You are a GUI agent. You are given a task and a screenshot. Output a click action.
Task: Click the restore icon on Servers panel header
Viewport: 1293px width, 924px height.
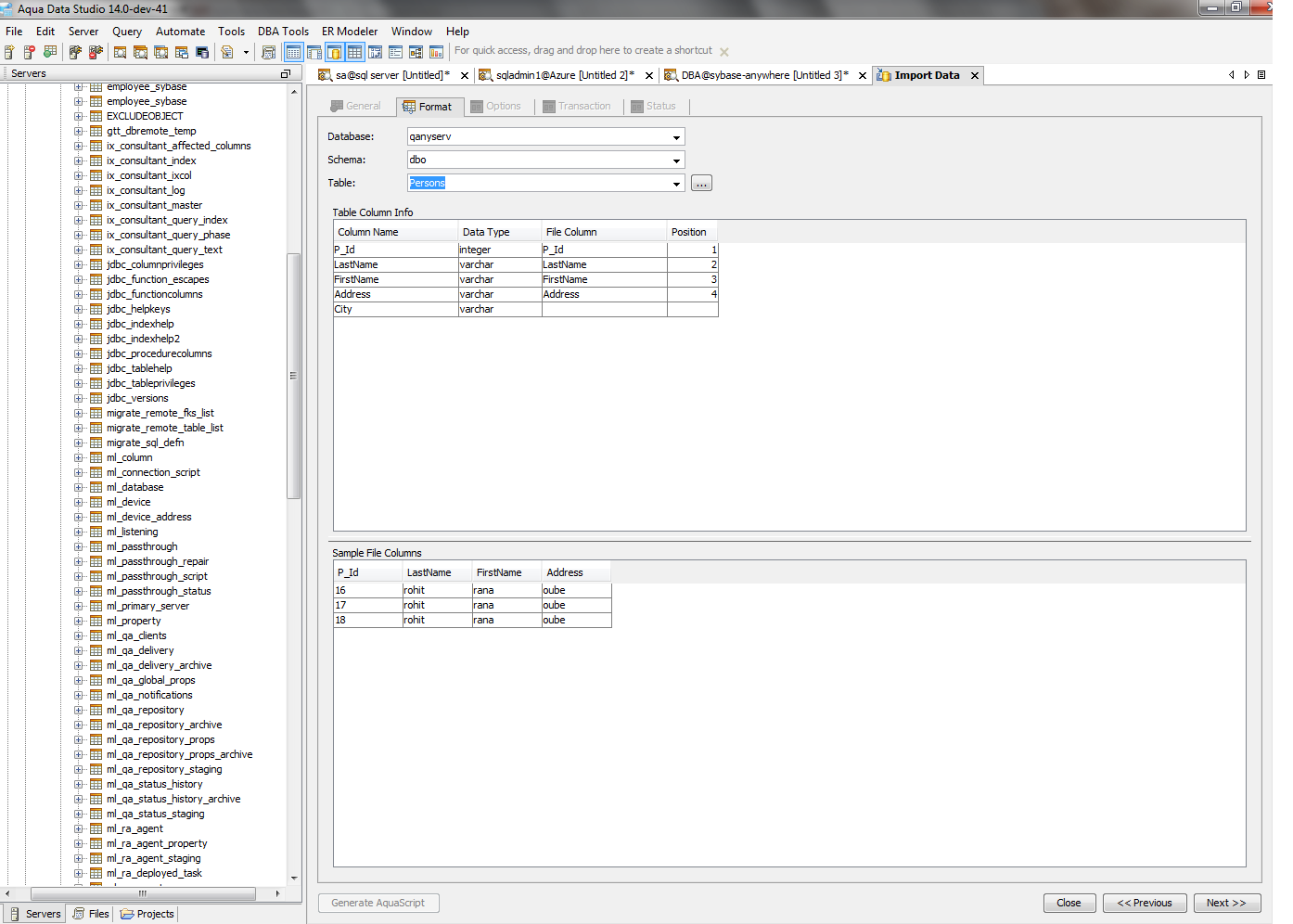coord(285,73)
